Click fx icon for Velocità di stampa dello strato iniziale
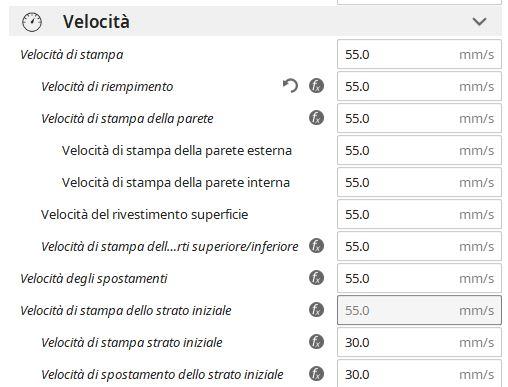Viewport: 508px width, 387px height. coord(316,310)
